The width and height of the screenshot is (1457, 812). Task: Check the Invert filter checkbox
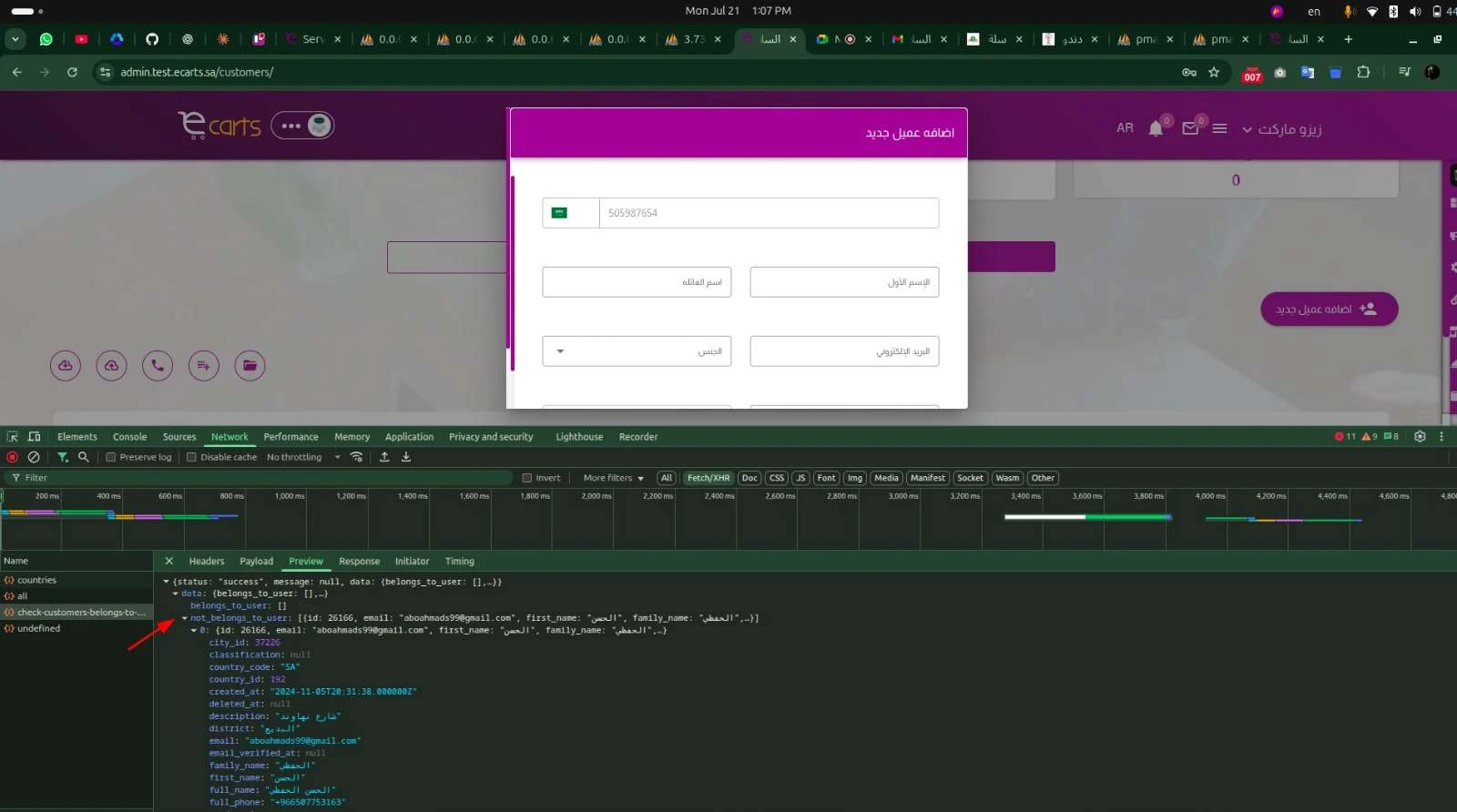526,478
